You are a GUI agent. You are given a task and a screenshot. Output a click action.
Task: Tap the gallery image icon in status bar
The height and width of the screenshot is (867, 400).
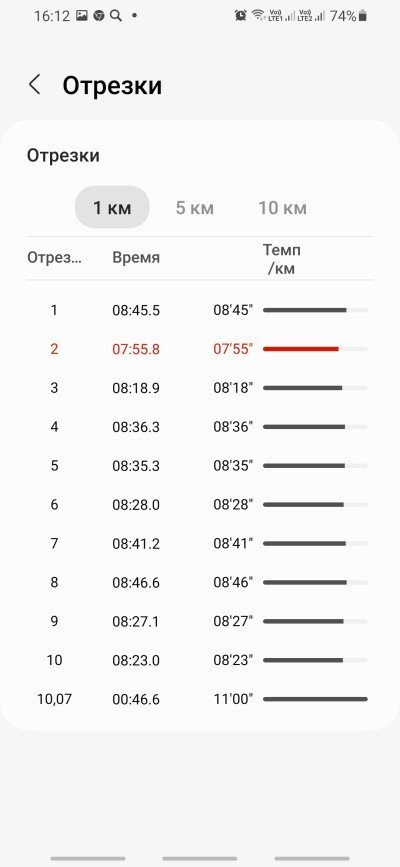[82, 16]
